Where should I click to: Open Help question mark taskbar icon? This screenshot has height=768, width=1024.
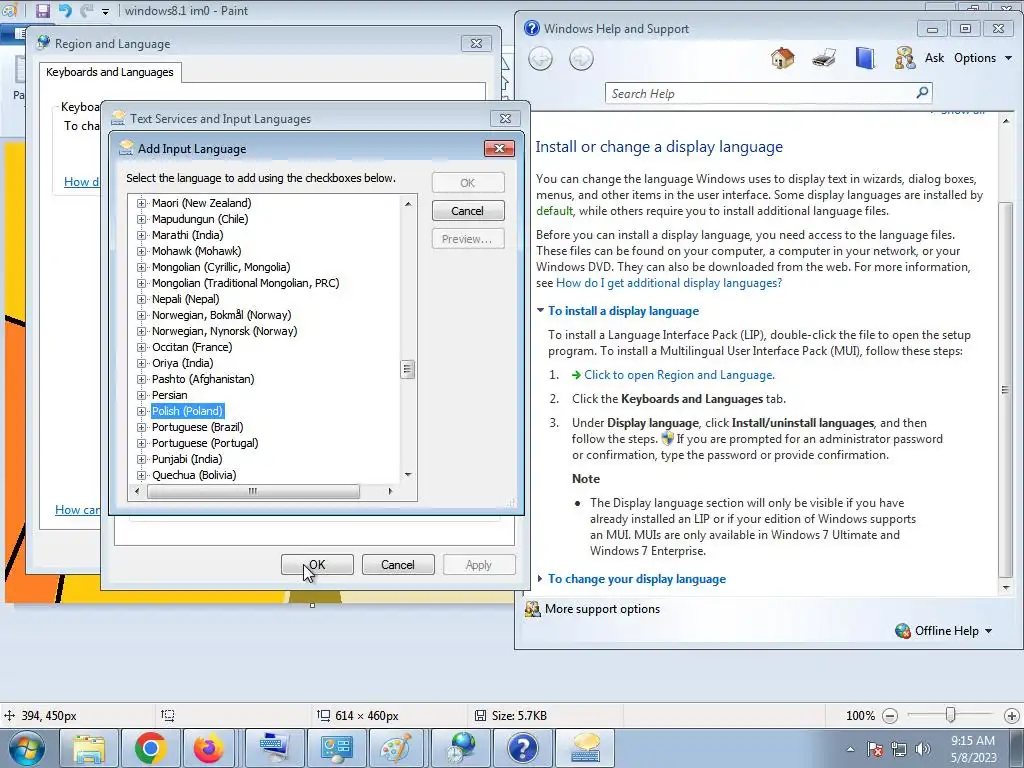coord(522,748)
